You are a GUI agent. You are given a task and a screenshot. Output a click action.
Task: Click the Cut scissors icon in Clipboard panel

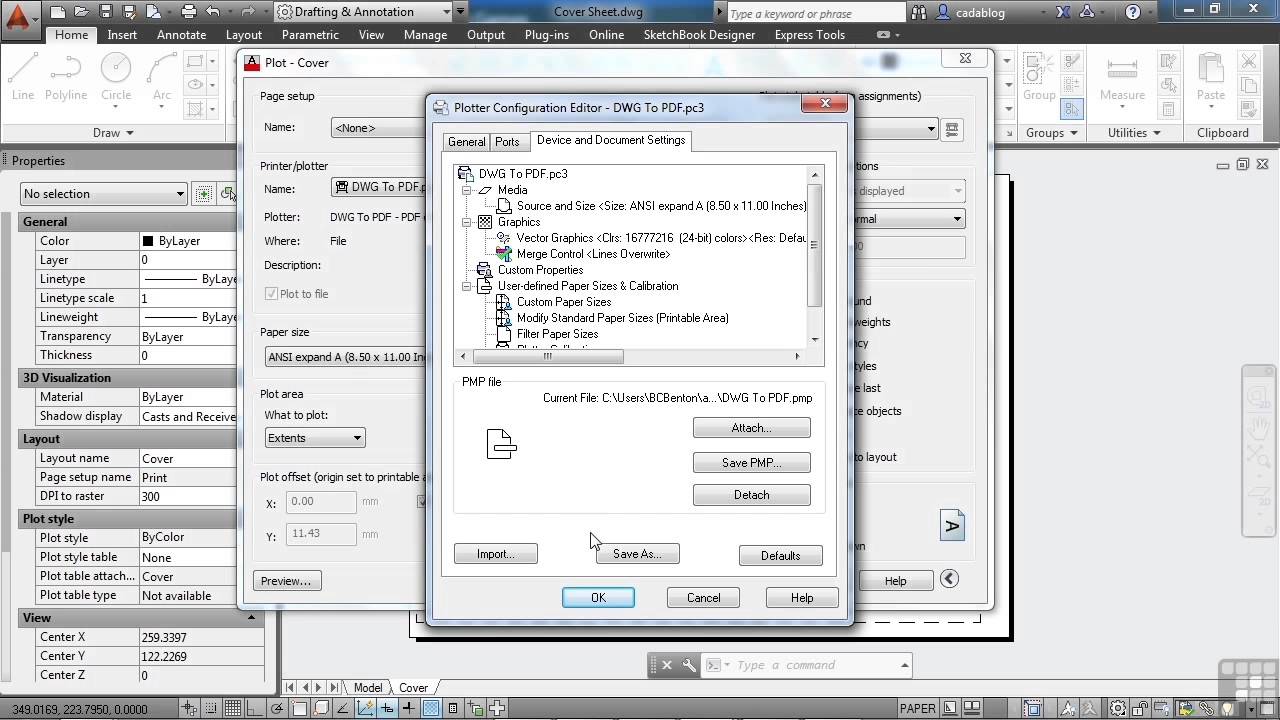(1249, 62)
